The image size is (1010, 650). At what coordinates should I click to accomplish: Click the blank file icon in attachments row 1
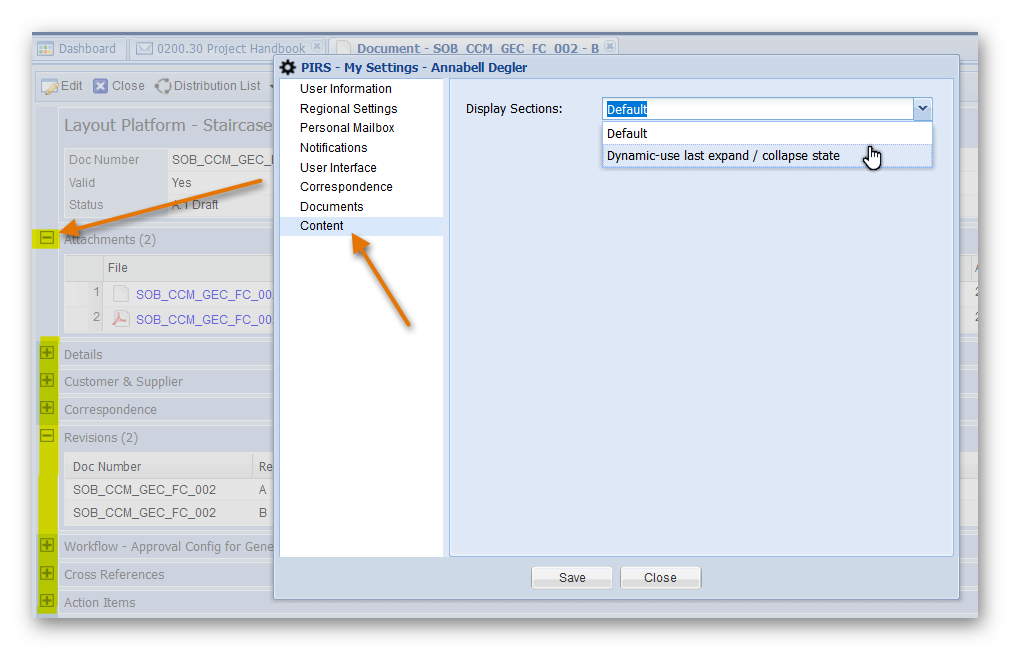(x=120, y=294)
